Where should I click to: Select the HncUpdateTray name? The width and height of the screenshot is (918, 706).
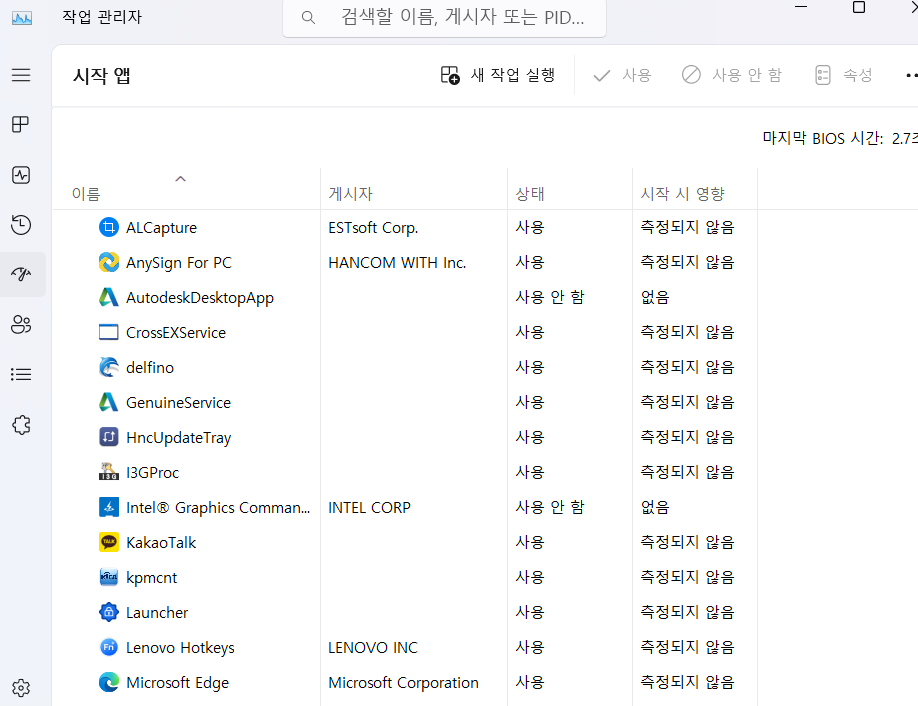(179, 438)
